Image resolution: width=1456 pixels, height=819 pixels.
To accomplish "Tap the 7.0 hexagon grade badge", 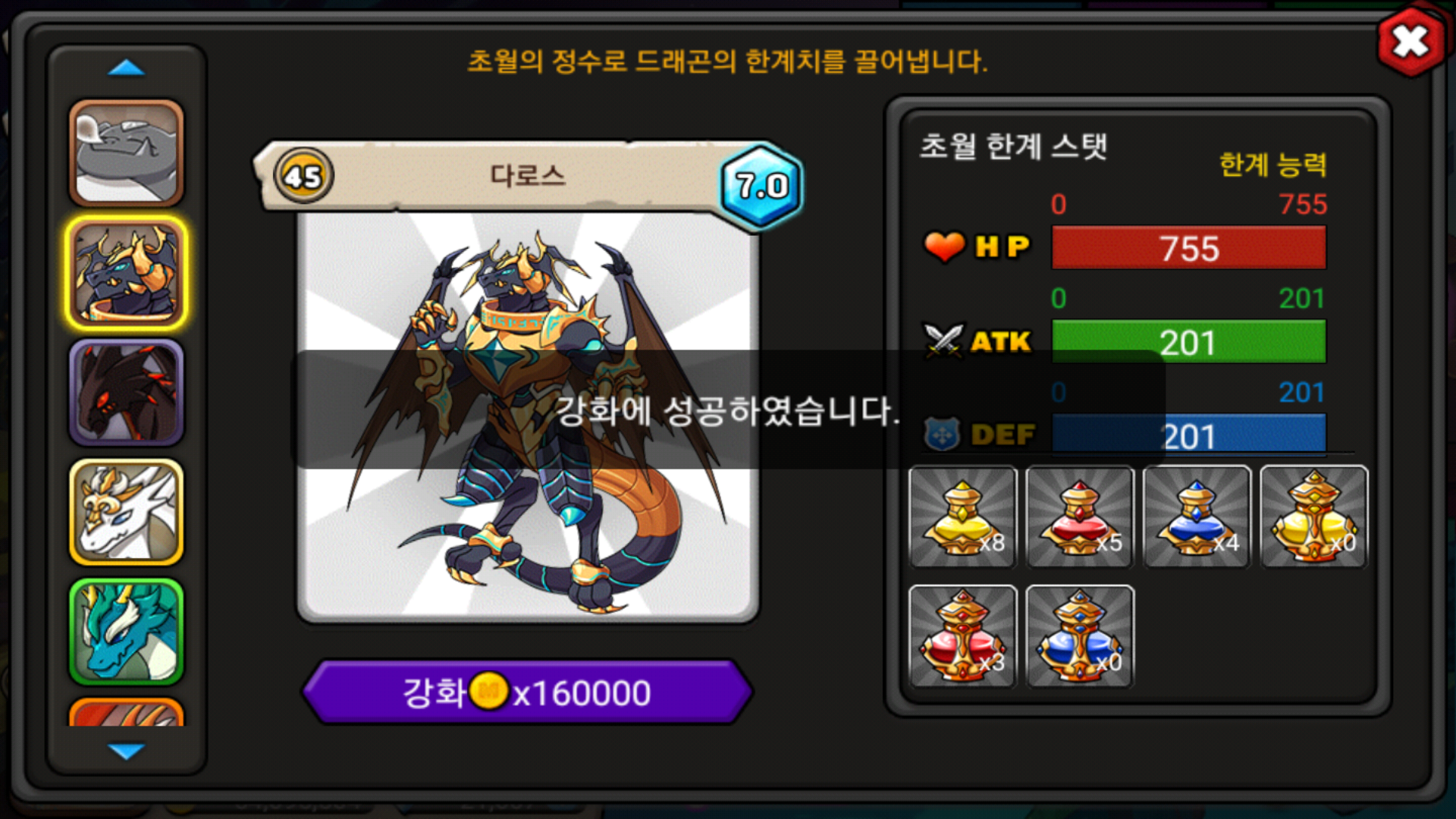I will [761, 185].
